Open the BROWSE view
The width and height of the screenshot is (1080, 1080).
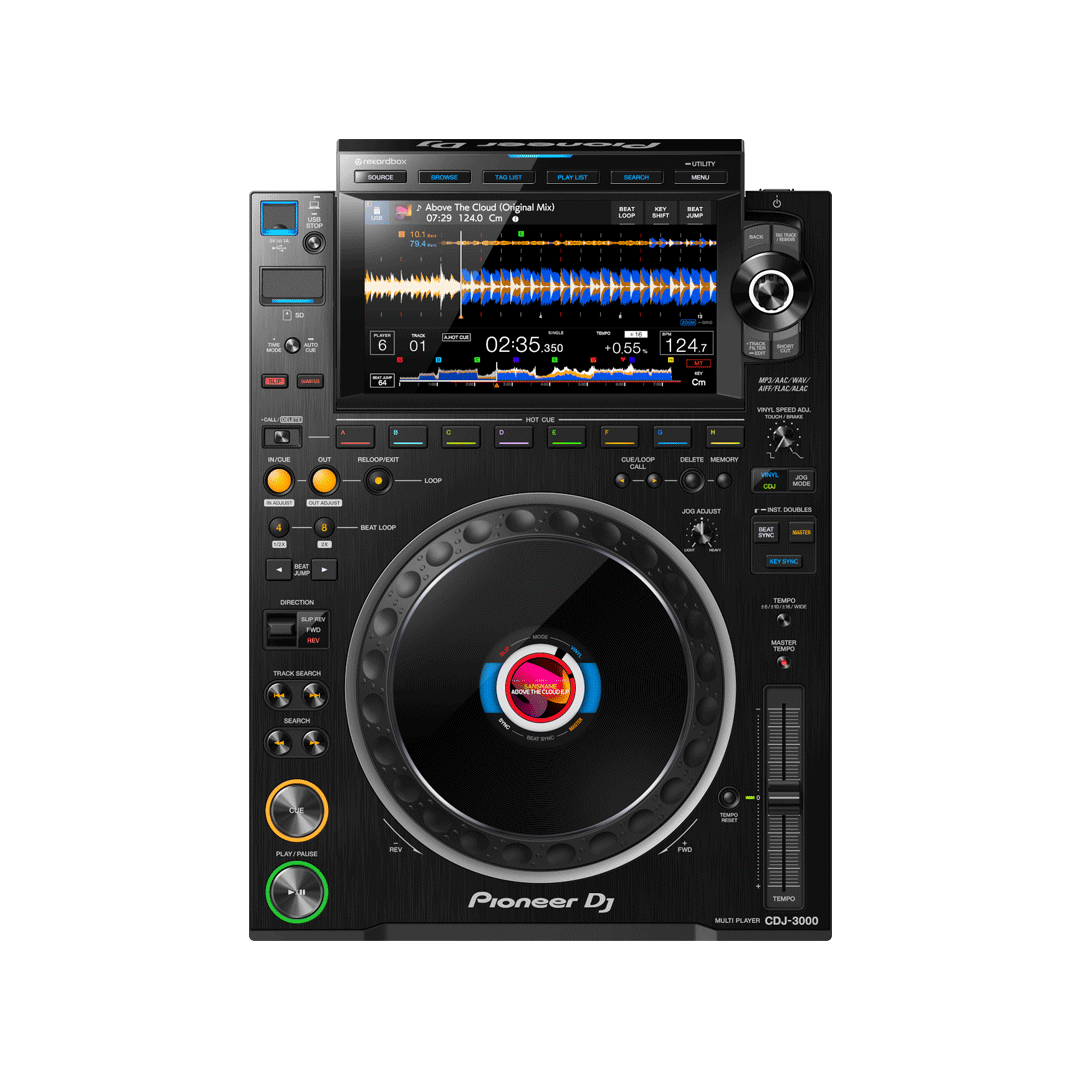click(444, 177)
